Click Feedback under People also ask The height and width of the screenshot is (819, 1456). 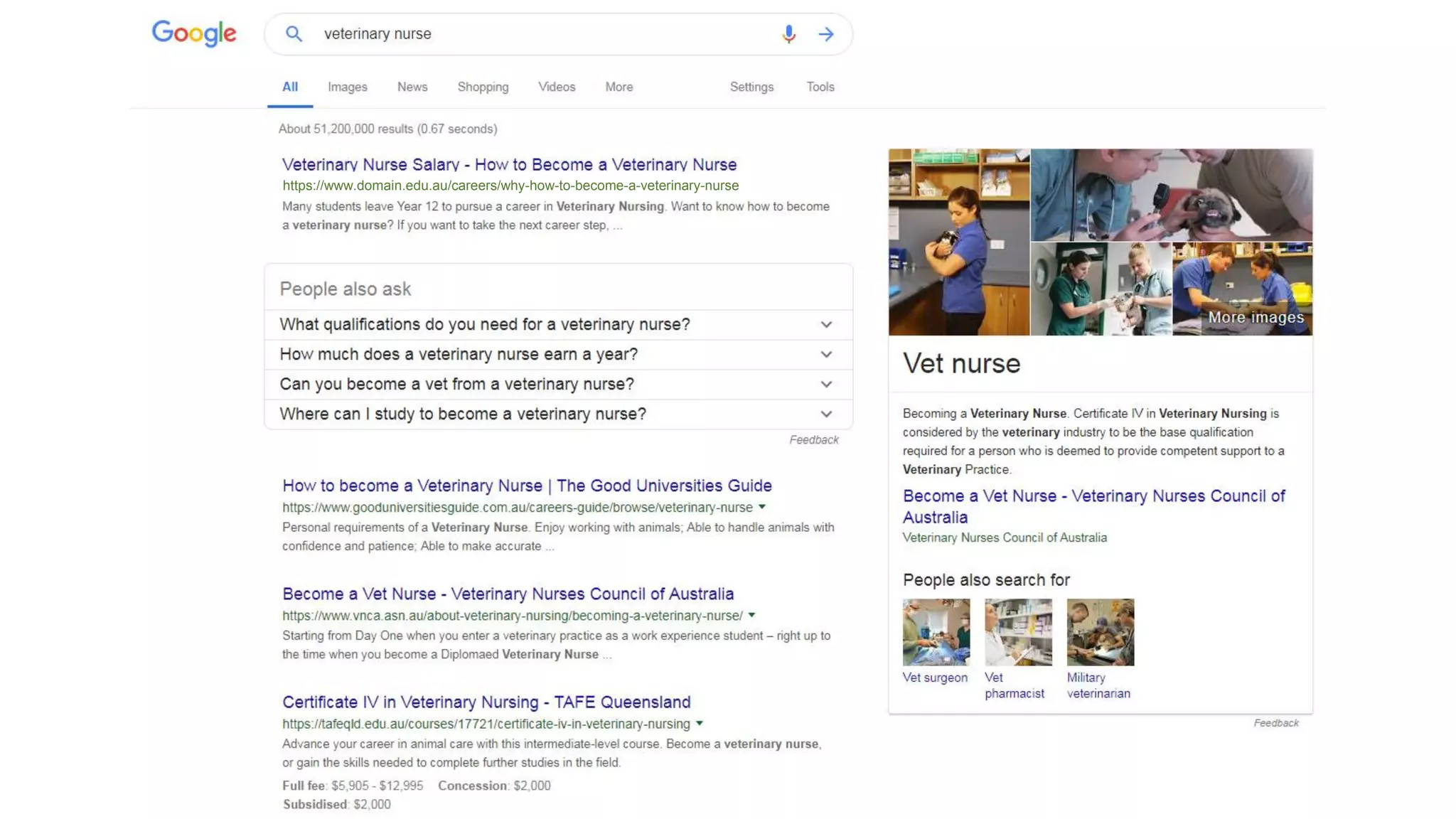(x=814, y=440)
